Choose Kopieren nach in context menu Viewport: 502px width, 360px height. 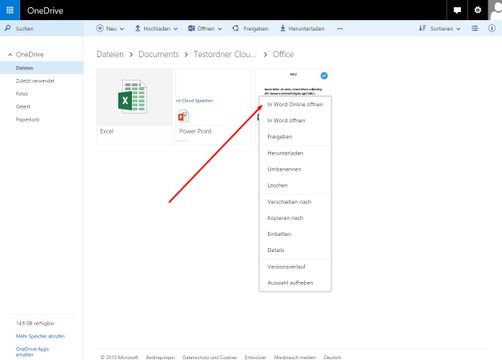pos(295,218)
